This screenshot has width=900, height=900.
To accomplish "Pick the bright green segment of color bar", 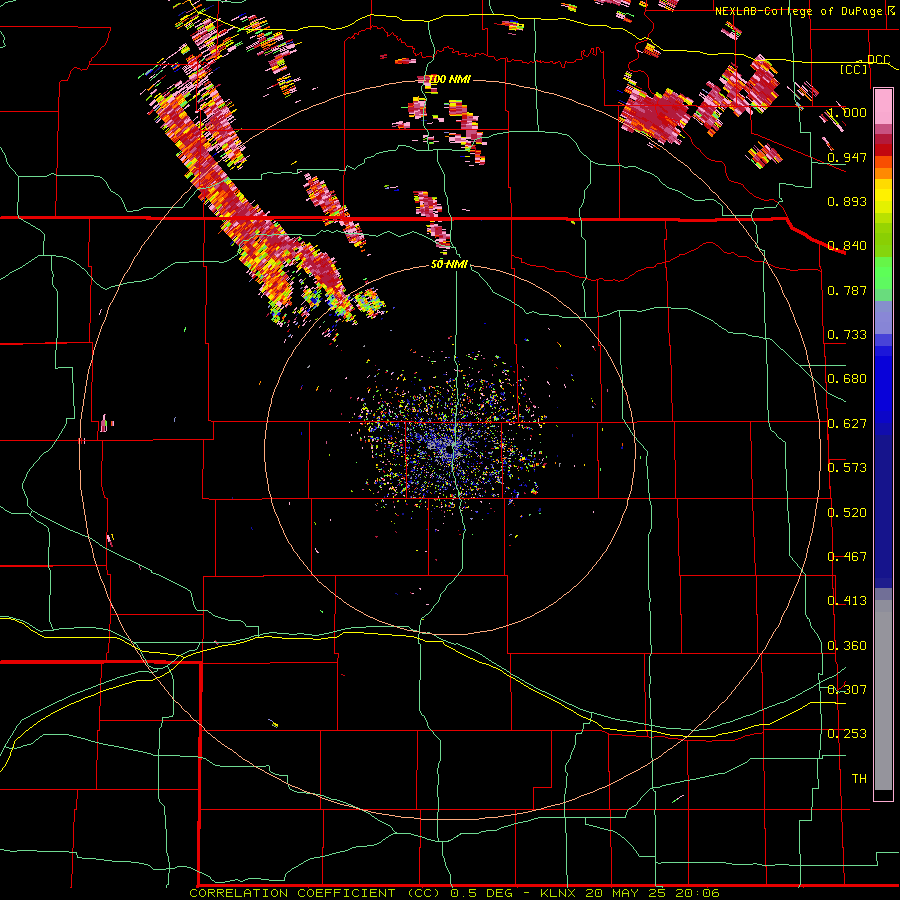I will 883,273.
